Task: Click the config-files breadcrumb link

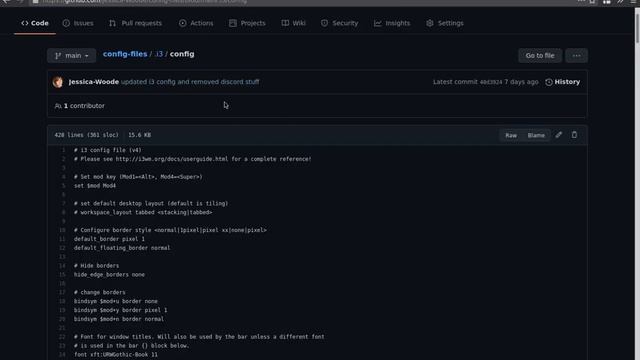Action: (x=125, y=54)
